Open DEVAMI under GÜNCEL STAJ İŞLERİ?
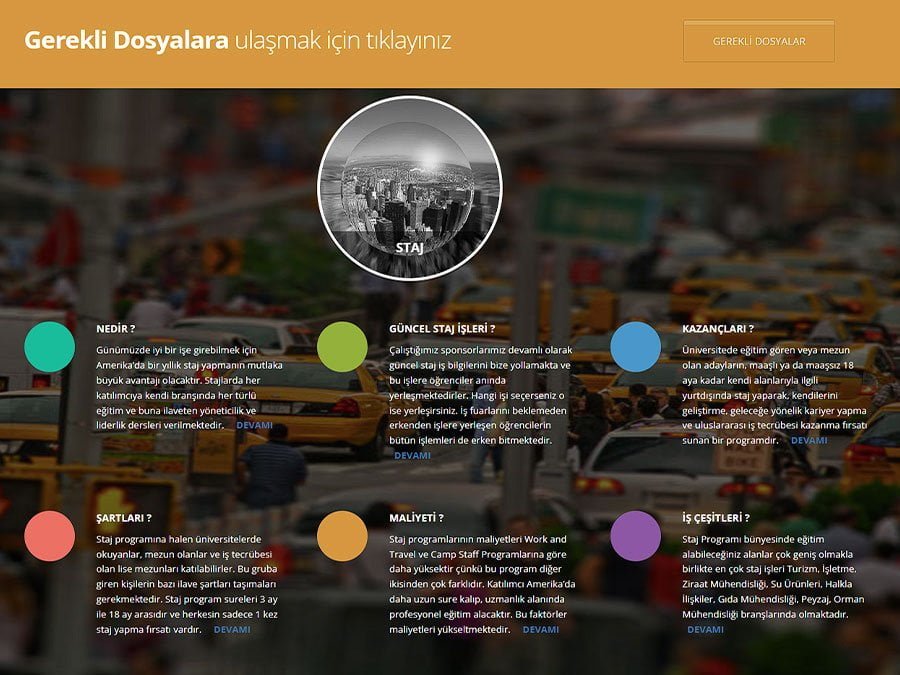Screen dimensions: 900x675 [411, 454]
